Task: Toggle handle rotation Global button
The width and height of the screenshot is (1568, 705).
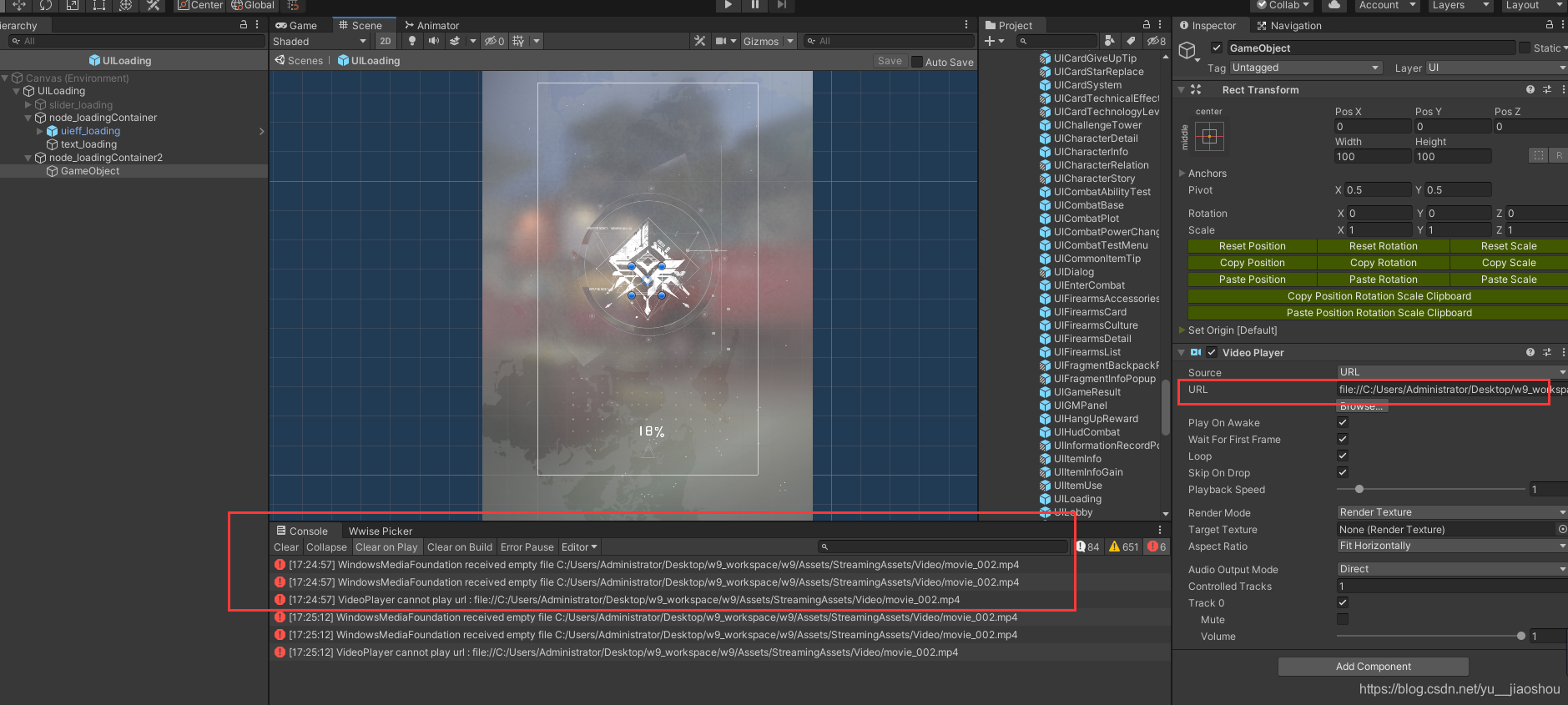Action: point(253,5)
